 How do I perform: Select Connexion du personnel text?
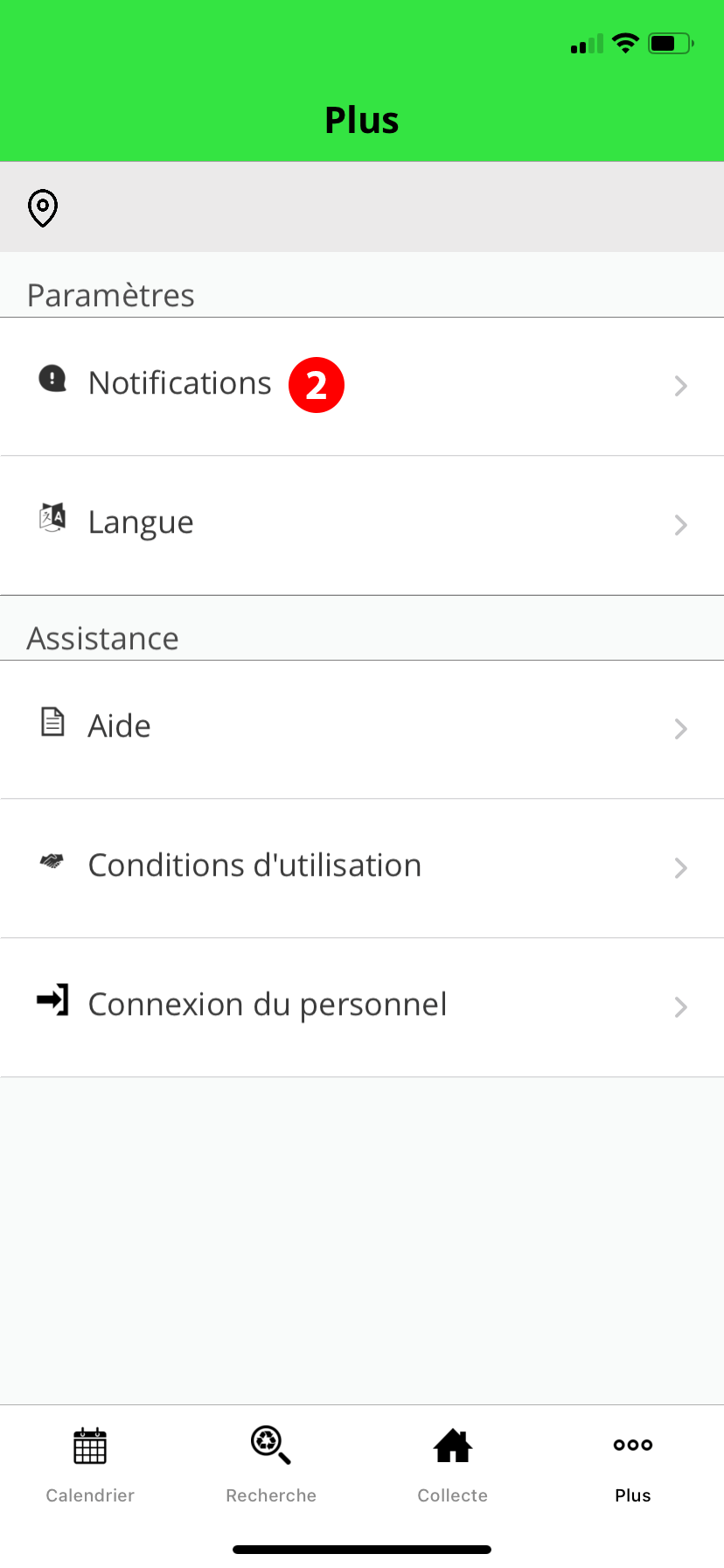point(268,1004)
